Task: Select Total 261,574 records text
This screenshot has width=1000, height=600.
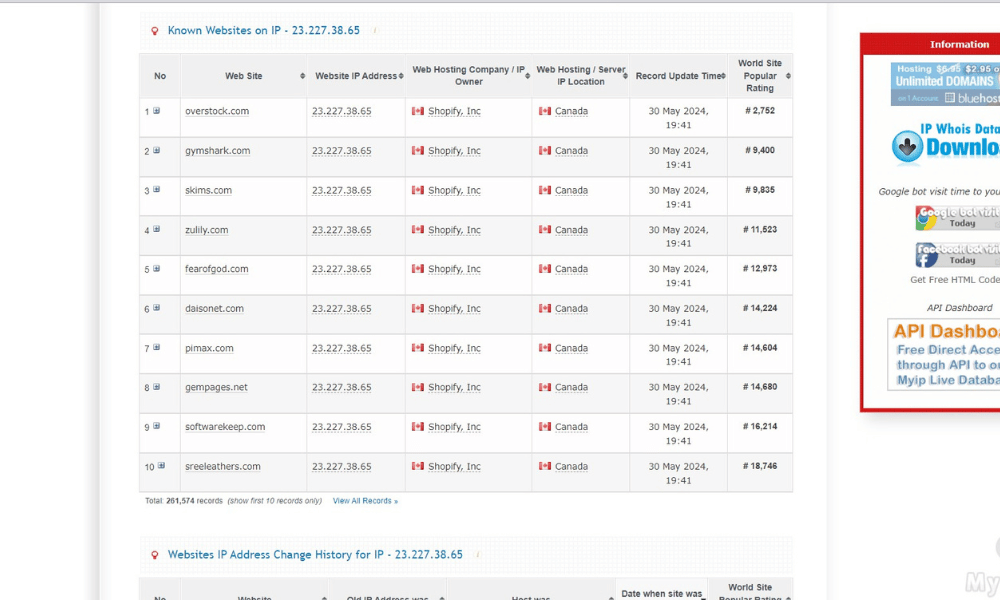Action: click(184, 501)
